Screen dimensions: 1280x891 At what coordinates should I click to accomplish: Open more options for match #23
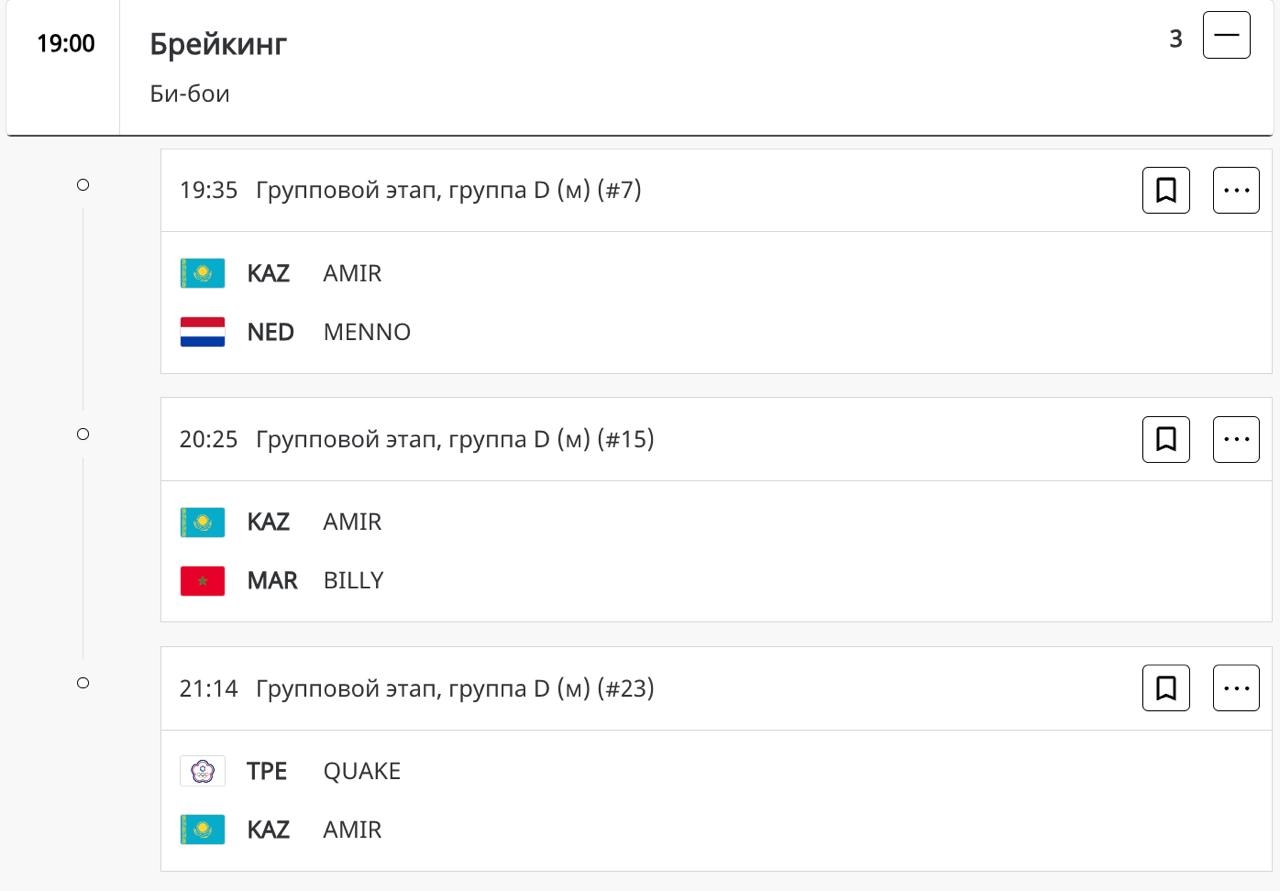pyautogui.click(x=1236, y=688)
